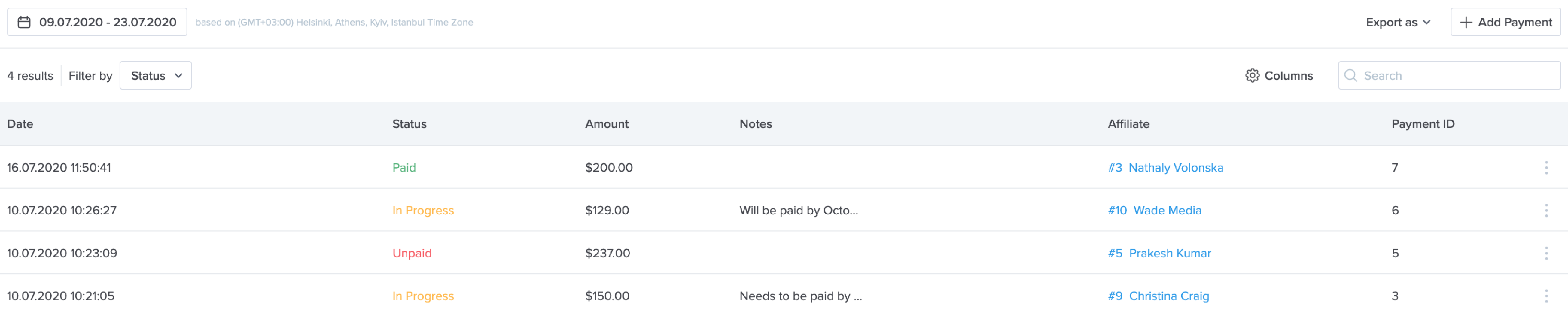Click the Add Payment button
Image resolution: width=1568 pixels, height=313 pixels.
coord(1505,21)
